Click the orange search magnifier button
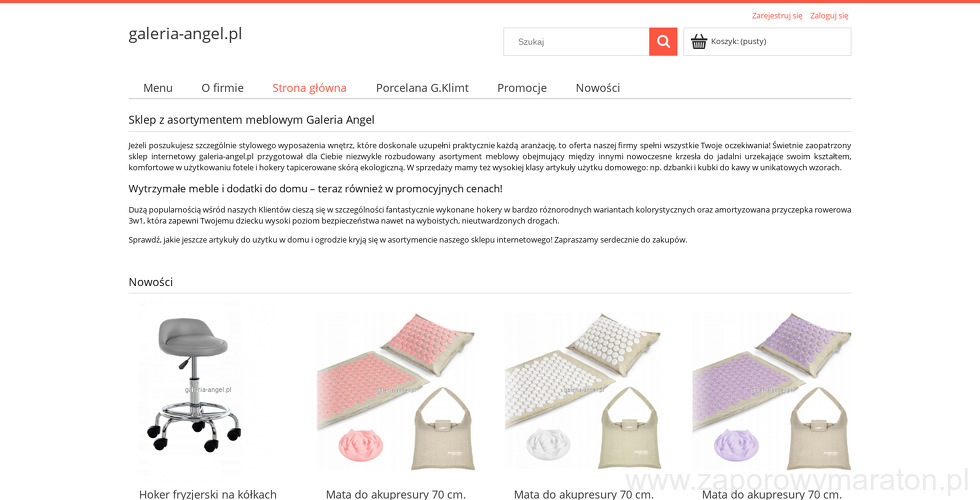The image size is (980, 500). (663, 42)
